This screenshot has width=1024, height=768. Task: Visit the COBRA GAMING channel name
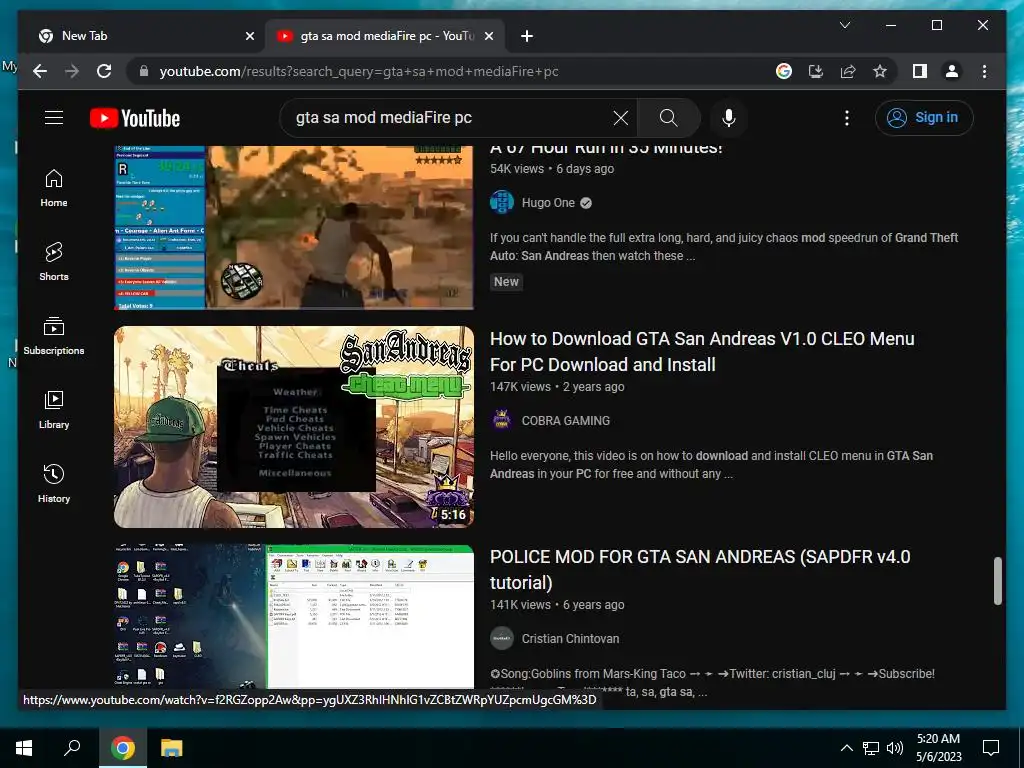tap(566, 421)
